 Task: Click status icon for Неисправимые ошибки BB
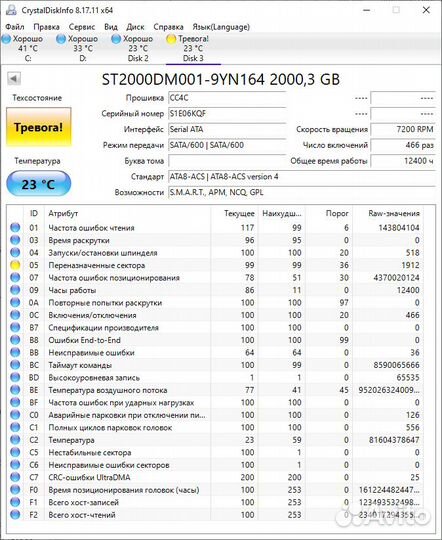[x=15, y=352]
